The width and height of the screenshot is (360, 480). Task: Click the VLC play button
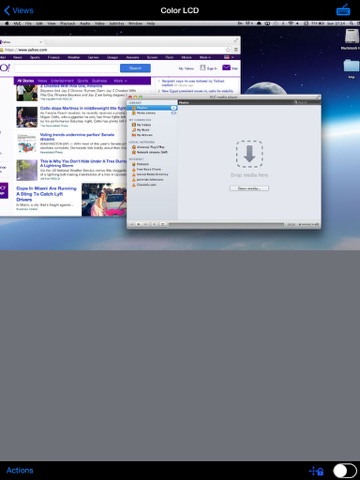[139, 224]
